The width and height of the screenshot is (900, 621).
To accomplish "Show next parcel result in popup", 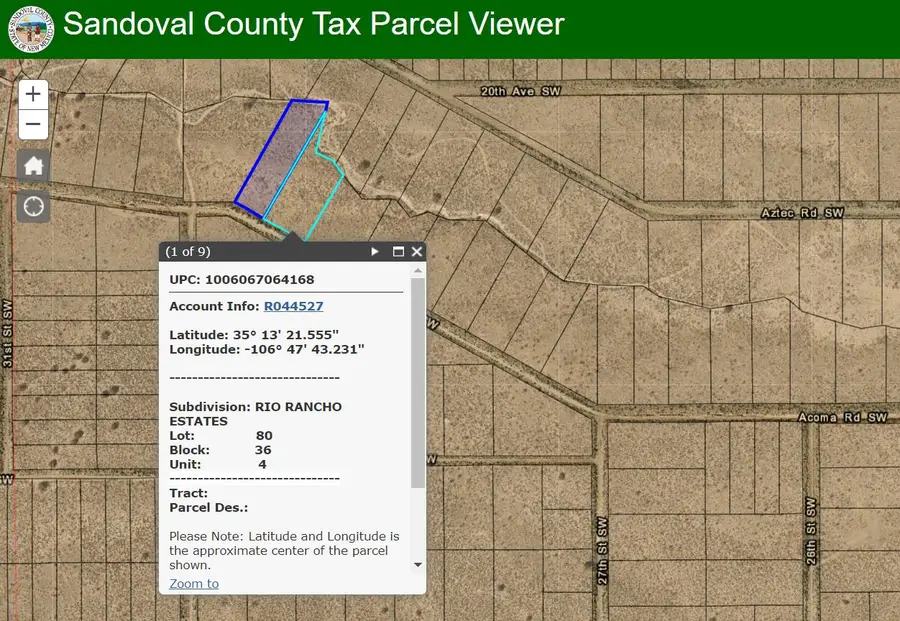I will tap(375, 251).
